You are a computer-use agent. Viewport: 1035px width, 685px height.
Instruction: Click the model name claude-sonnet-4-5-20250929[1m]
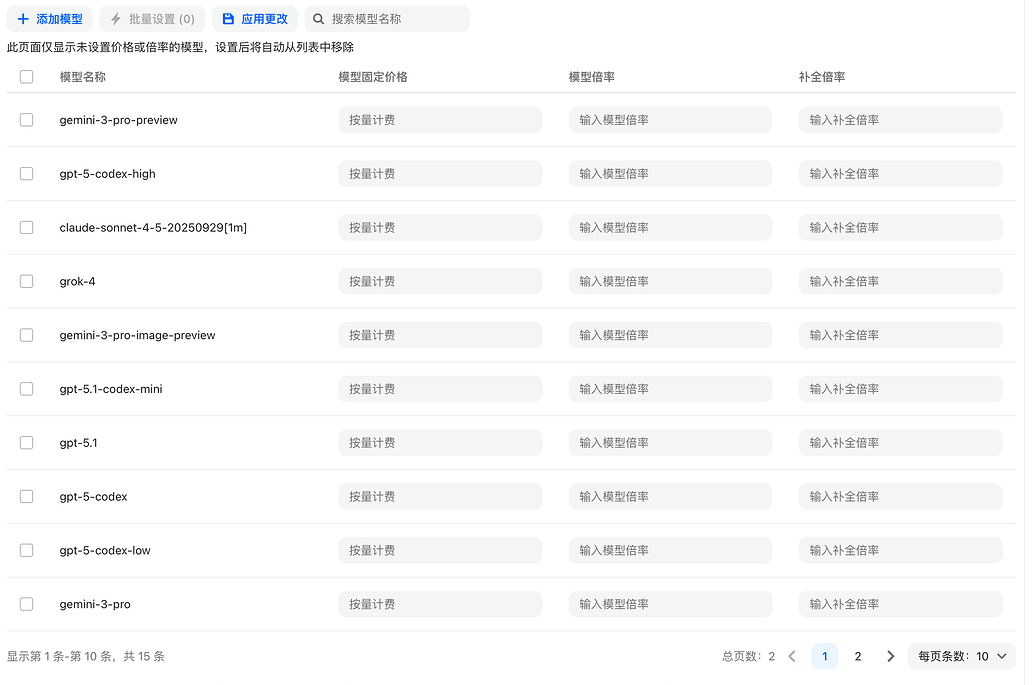(x=153, y=228)
